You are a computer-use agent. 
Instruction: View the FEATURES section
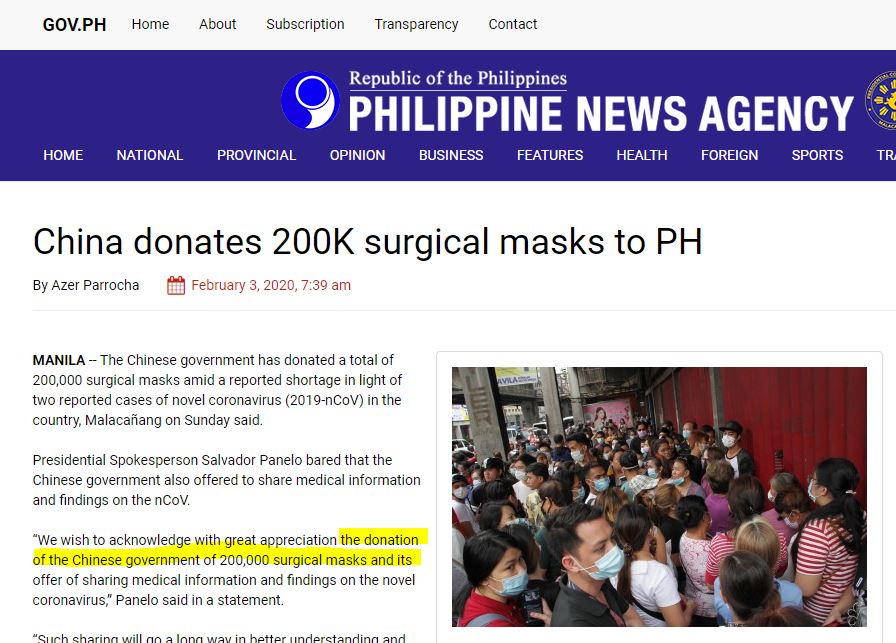pyautogui.click(x=550, y=155)
